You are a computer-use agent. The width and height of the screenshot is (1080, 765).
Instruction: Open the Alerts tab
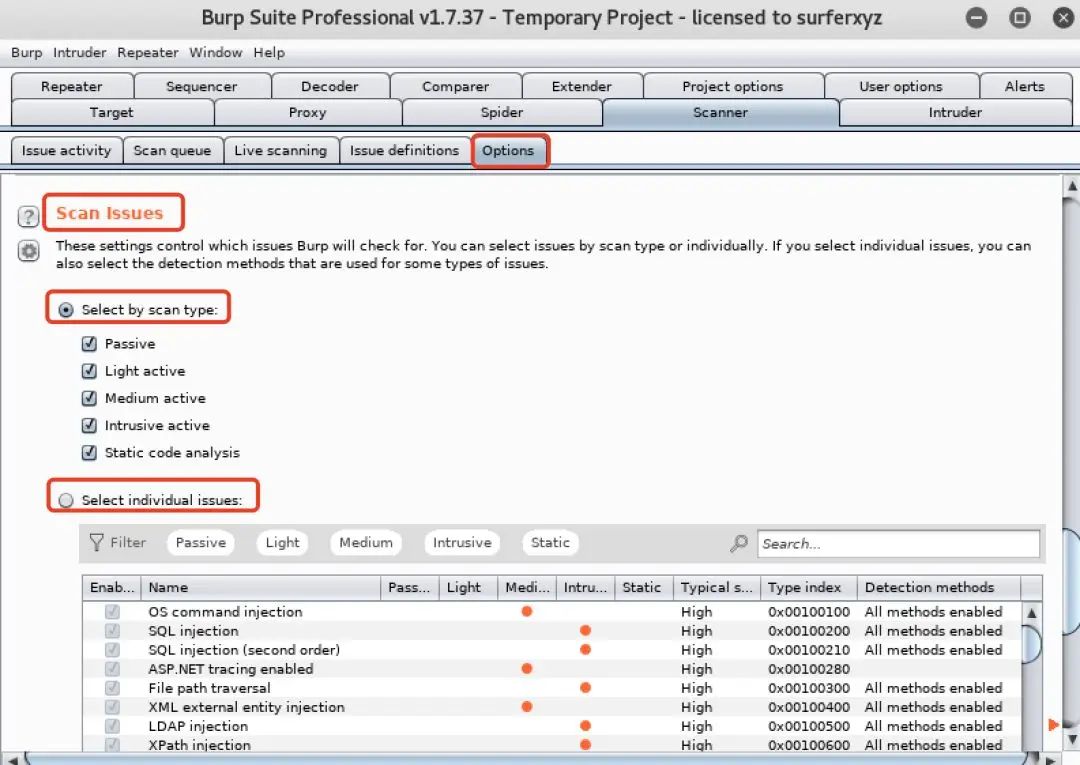pyautogui.click(x=1025, y=86)
